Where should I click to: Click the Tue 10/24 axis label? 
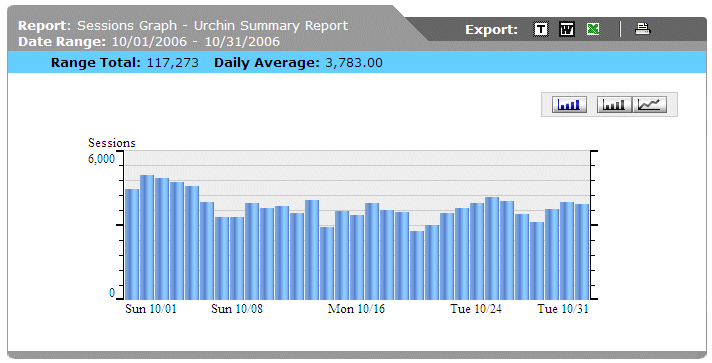click(x=476, y=309)
